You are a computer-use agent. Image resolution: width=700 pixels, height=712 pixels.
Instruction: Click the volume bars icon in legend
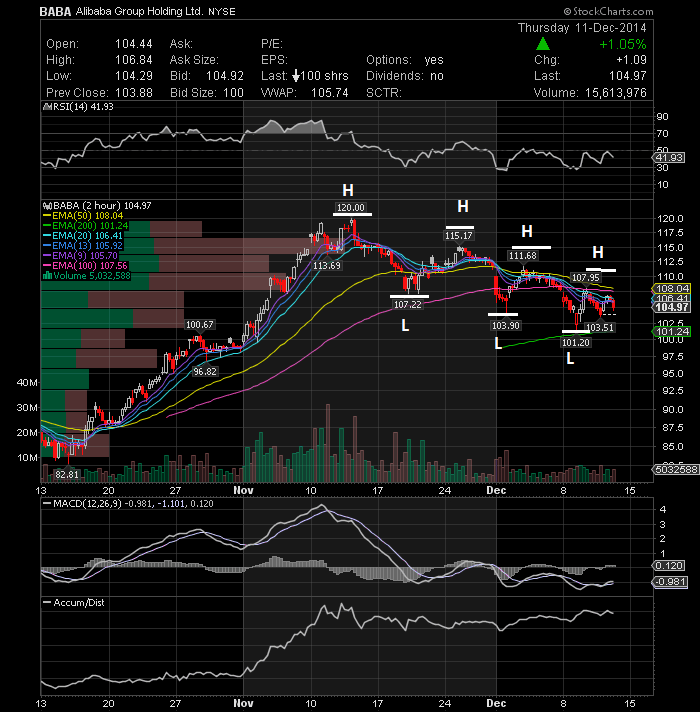point(47,276)
